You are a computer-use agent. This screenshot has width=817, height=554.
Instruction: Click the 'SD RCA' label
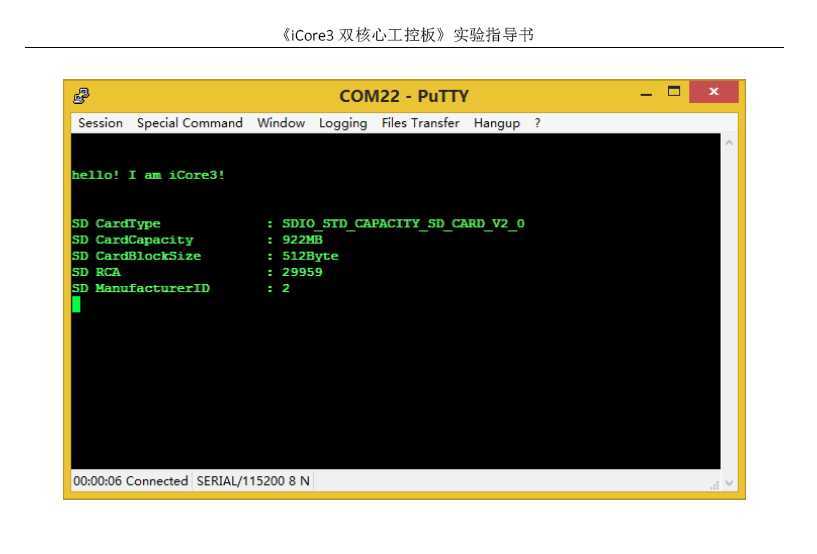96,272
